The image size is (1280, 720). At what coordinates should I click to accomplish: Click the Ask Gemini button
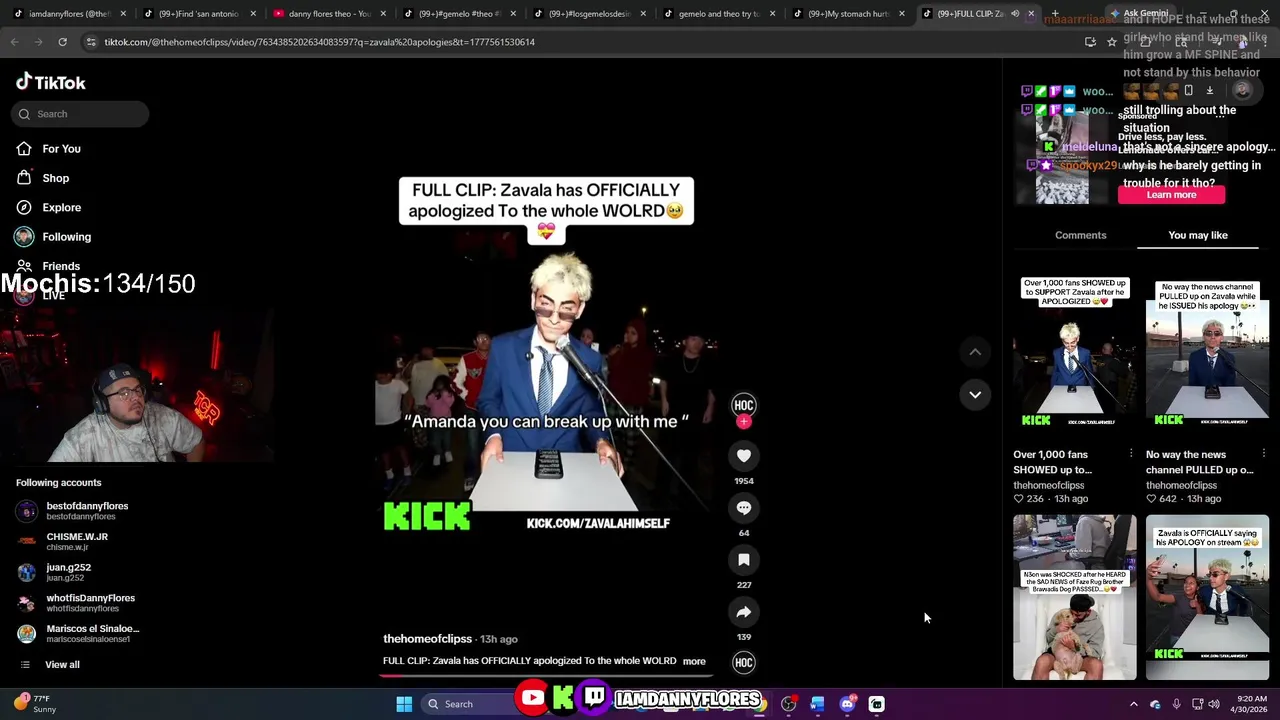[1139, 14]
